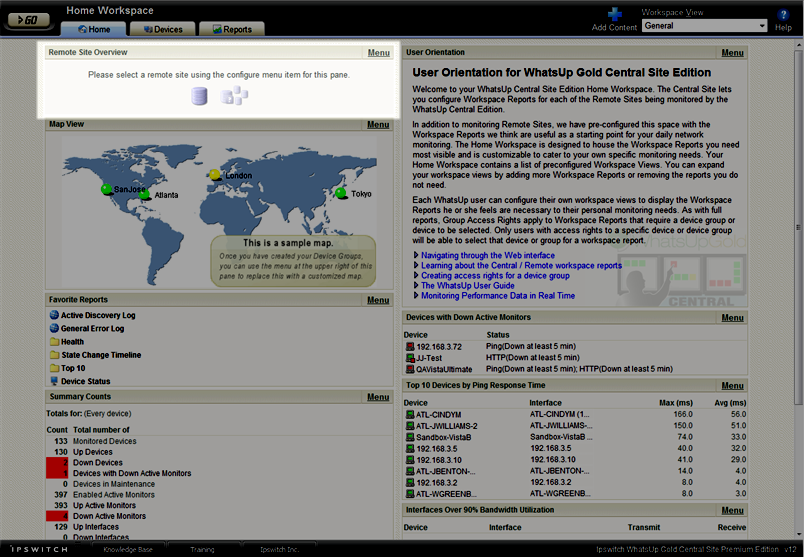Open the Workspace View dropdown
804x557 pixels.
(705, 26)
